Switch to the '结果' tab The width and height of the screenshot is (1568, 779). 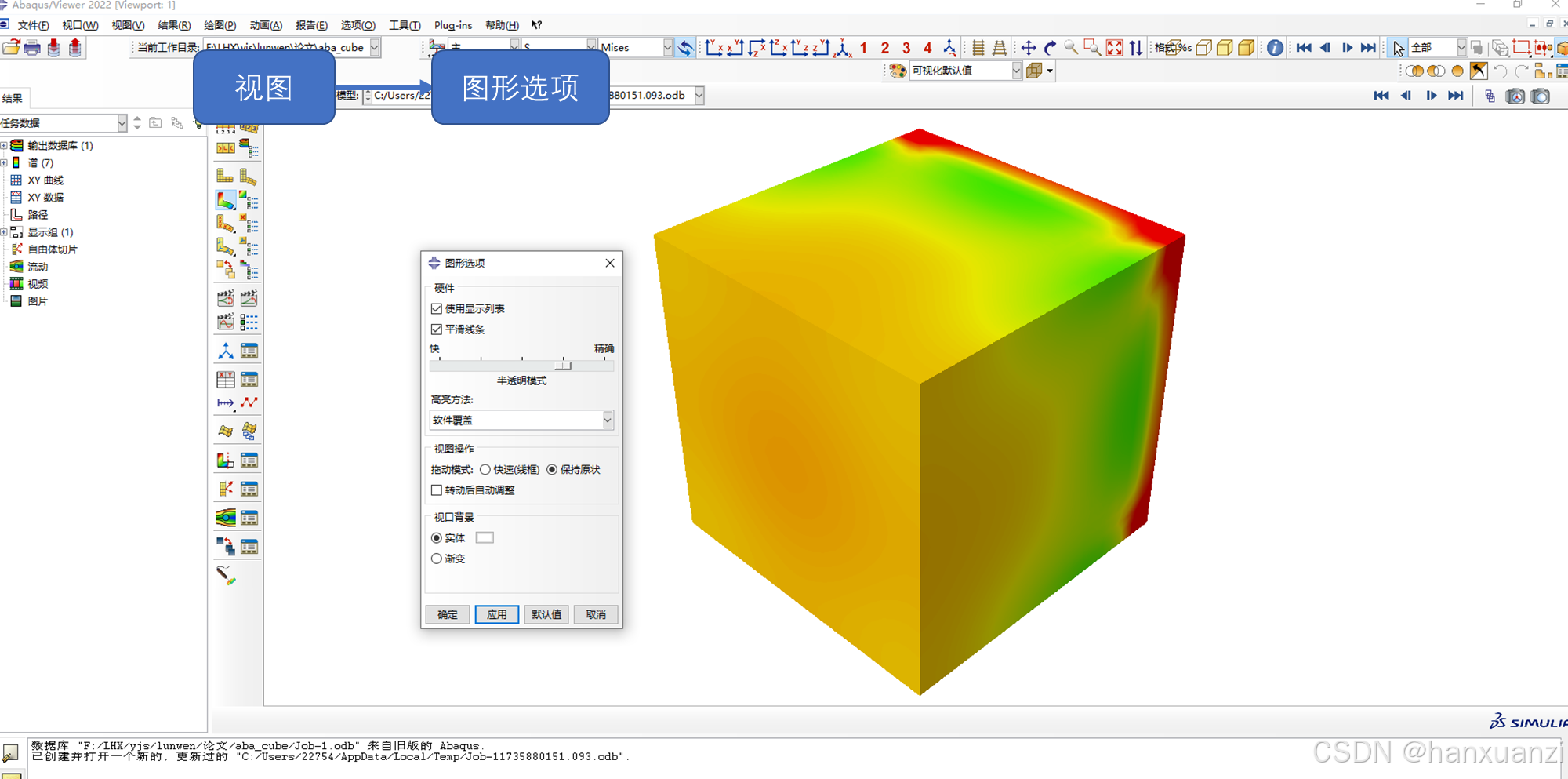point(13,98)
